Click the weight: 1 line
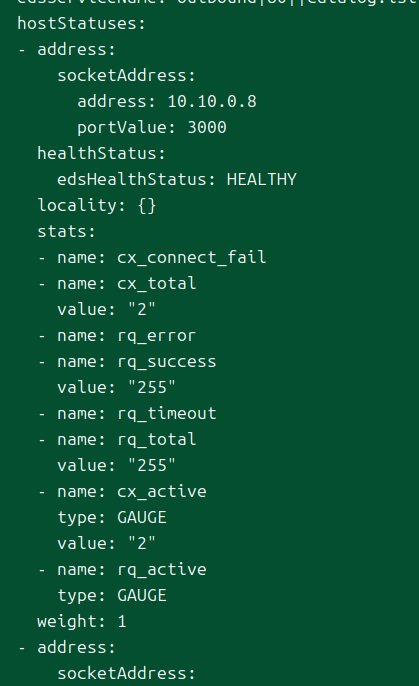Screen dimensions: 419x686 82,622
